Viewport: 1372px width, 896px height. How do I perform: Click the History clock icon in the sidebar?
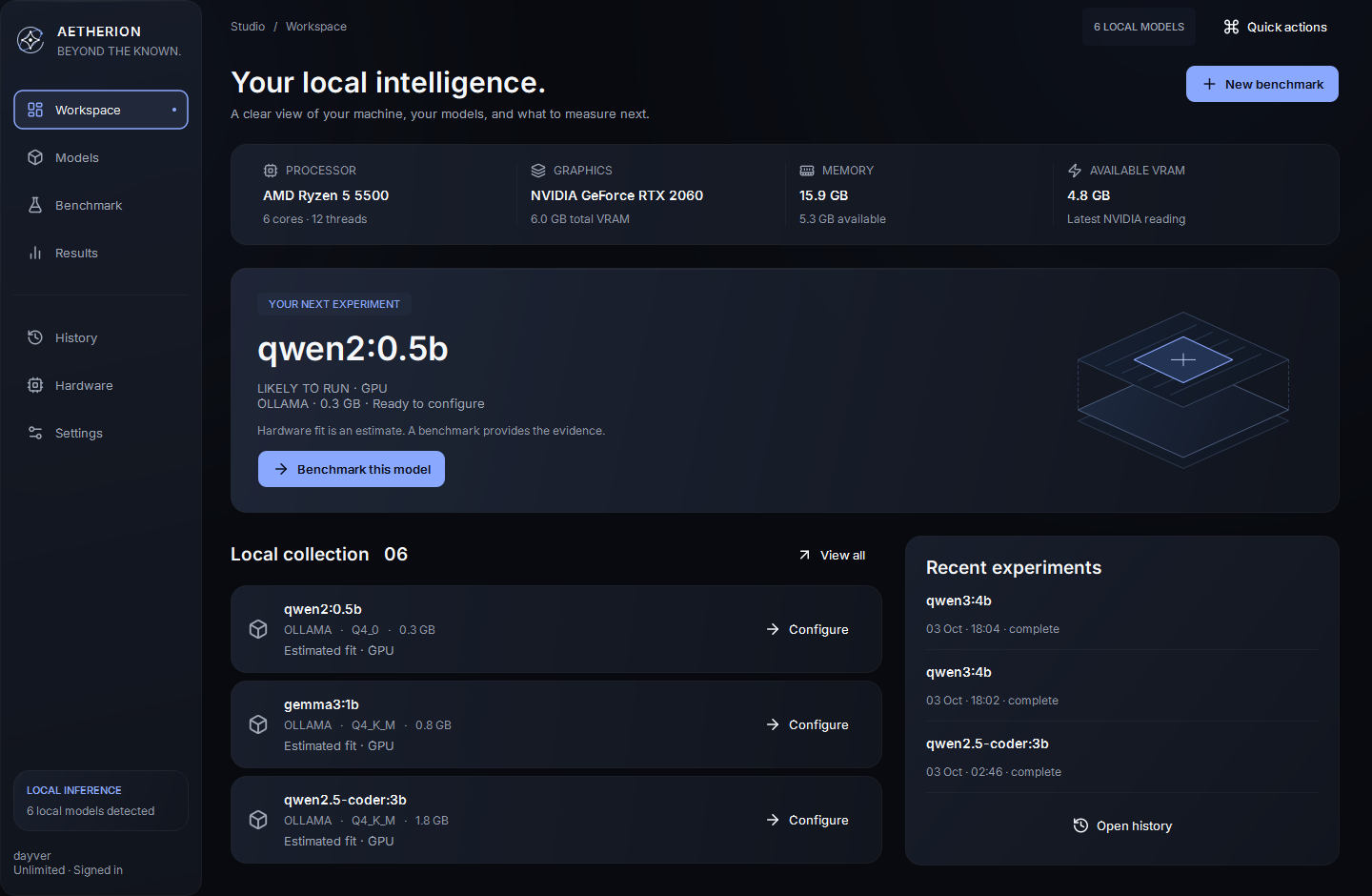pos(35,337)
